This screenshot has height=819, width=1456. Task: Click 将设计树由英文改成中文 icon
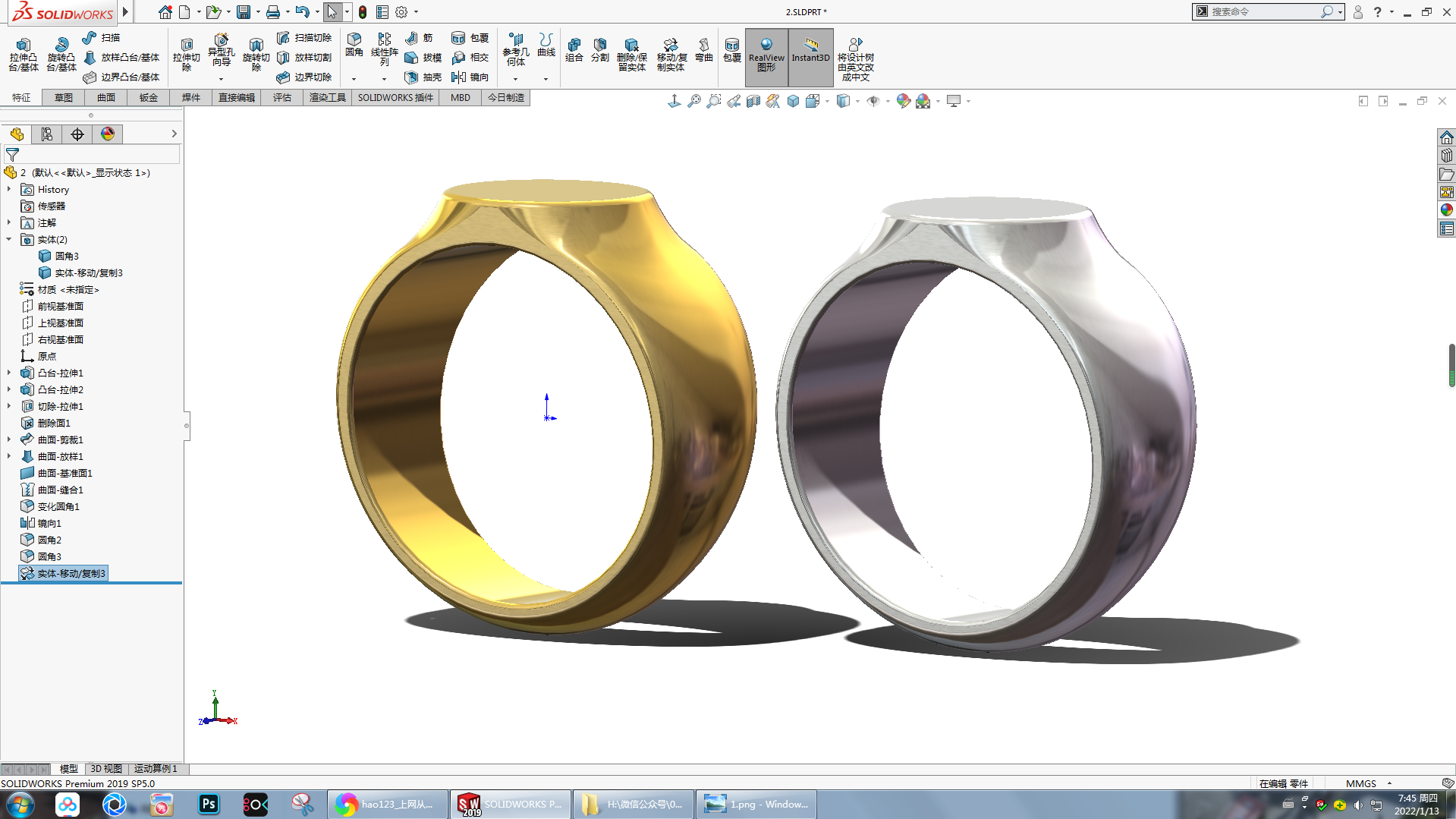tap(855, 59)
